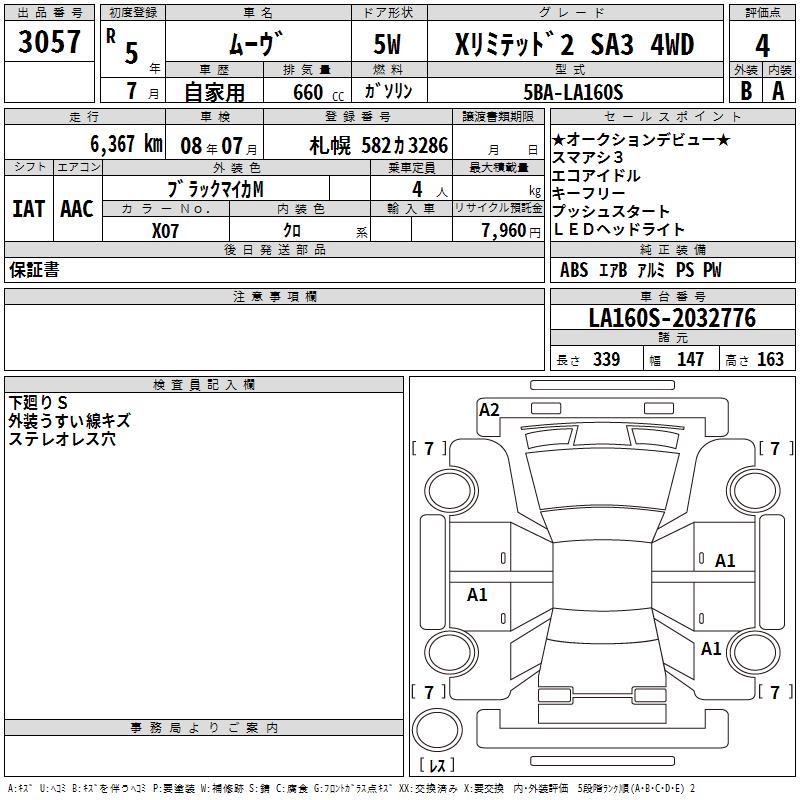Screen dimensions: 800x800
Task: Click the damage code legend line
Action: [351, 789]
